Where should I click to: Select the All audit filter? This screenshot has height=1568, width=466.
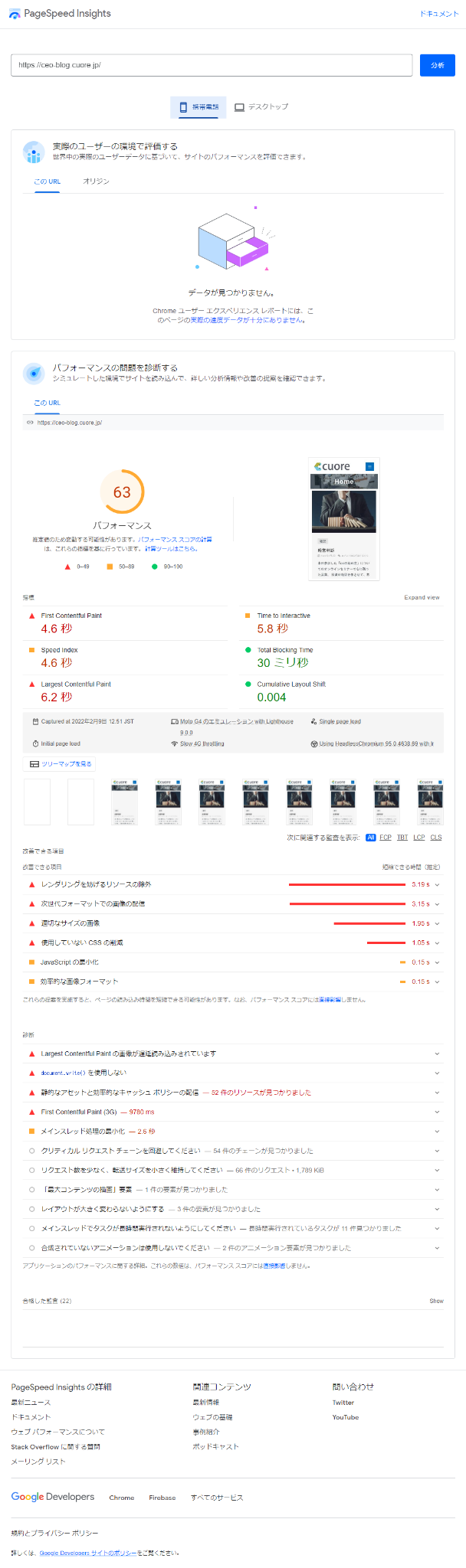371,838
